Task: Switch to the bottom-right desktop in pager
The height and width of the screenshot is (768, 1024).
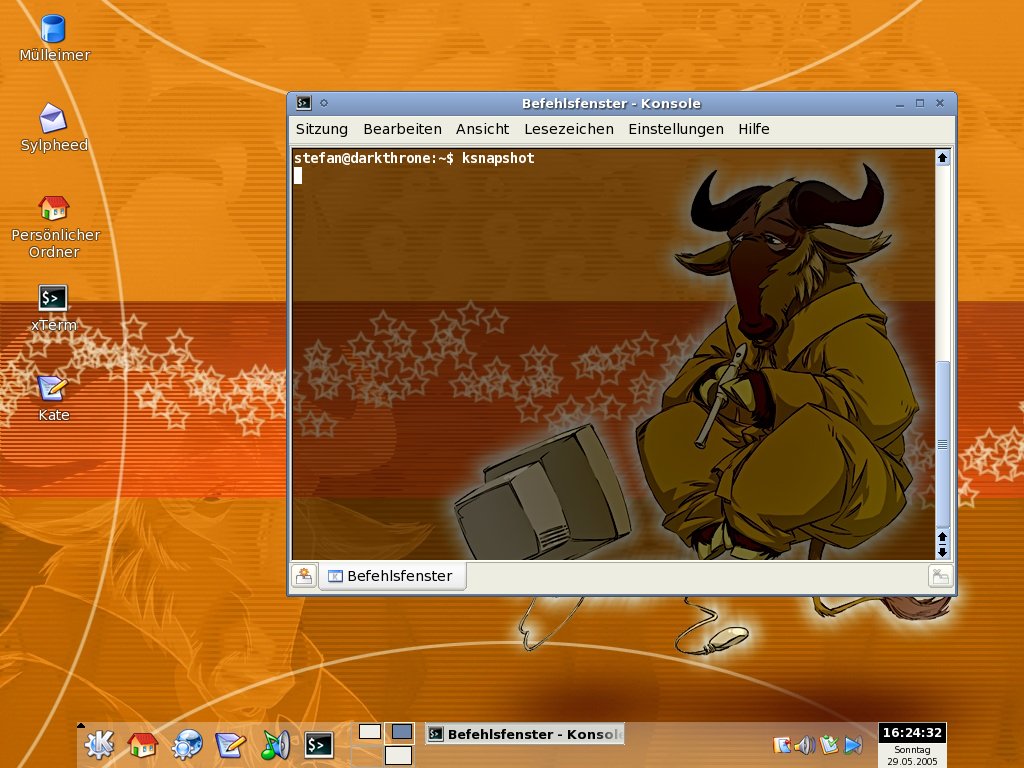Action: [398, 756]
